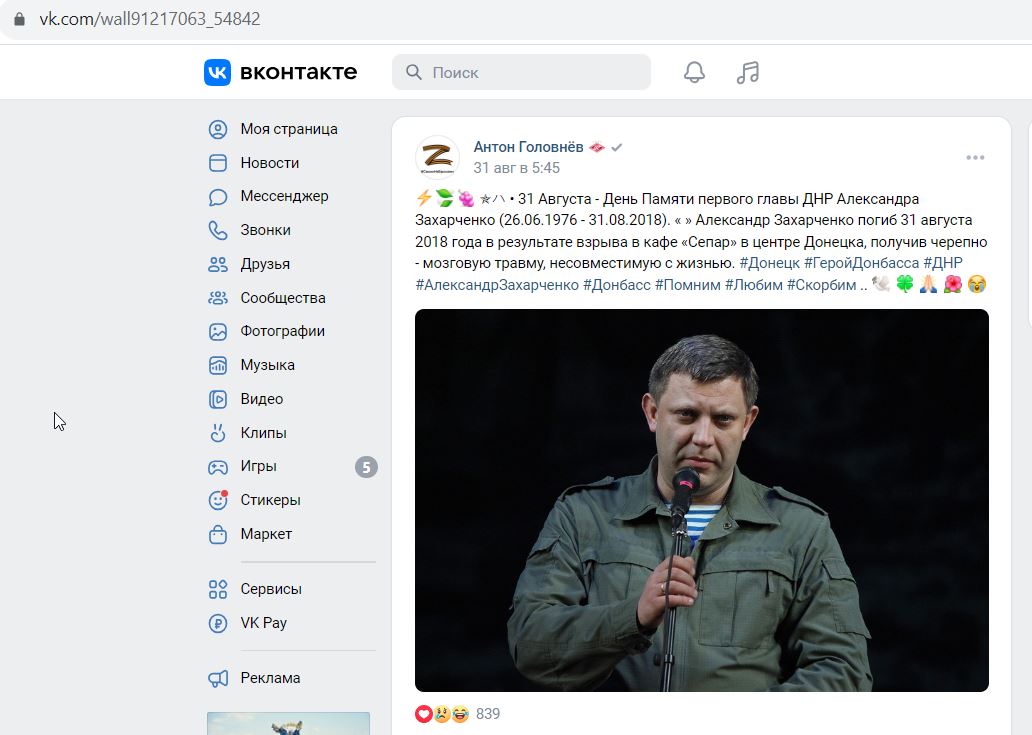This screenshot has width=1032, height=735.
Task: Click the Моя страница profile icon
Action: (x=218, y=130)
